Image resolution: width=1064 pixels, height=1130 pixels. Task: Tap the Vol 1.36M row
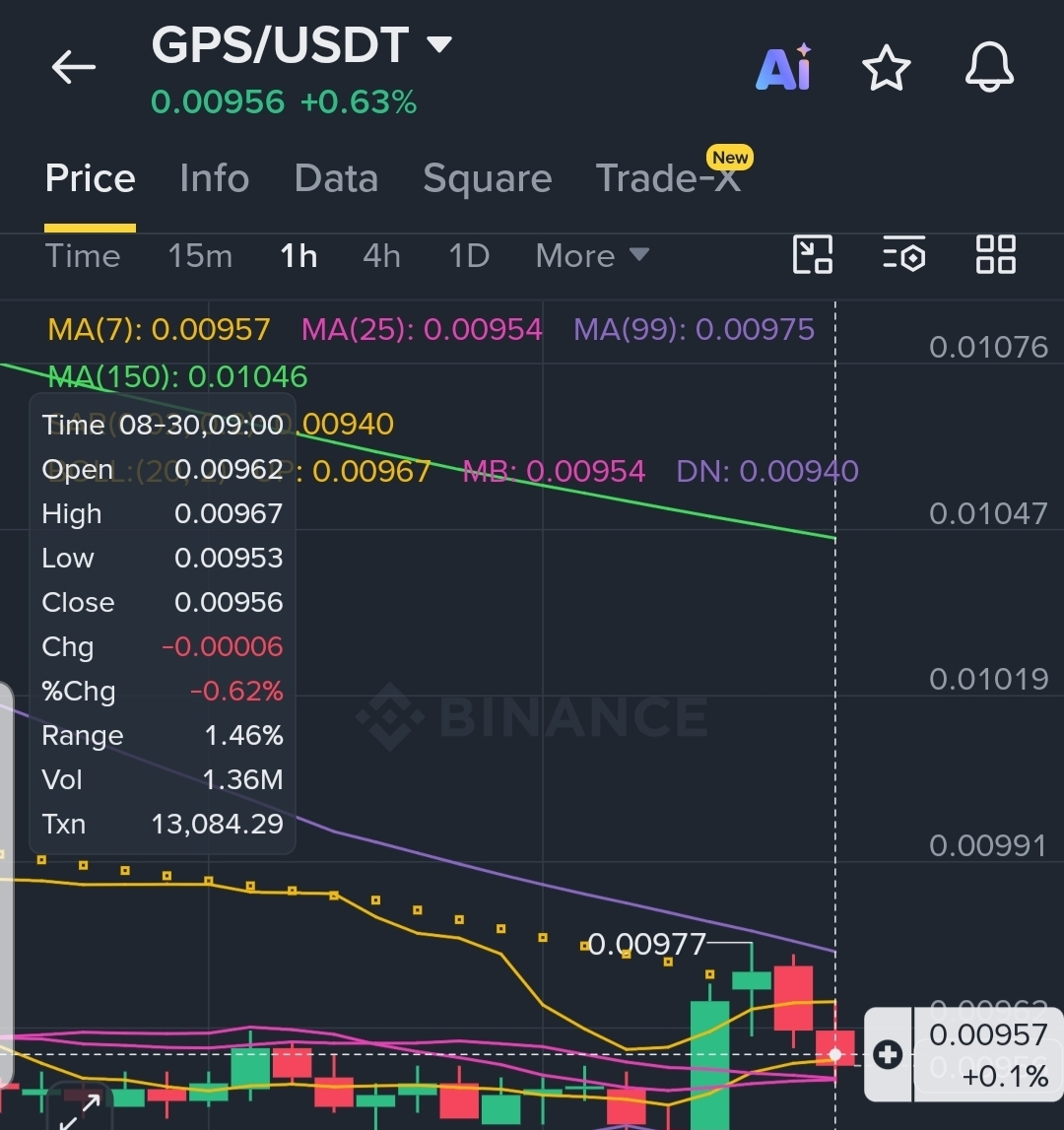coord(163,779)
